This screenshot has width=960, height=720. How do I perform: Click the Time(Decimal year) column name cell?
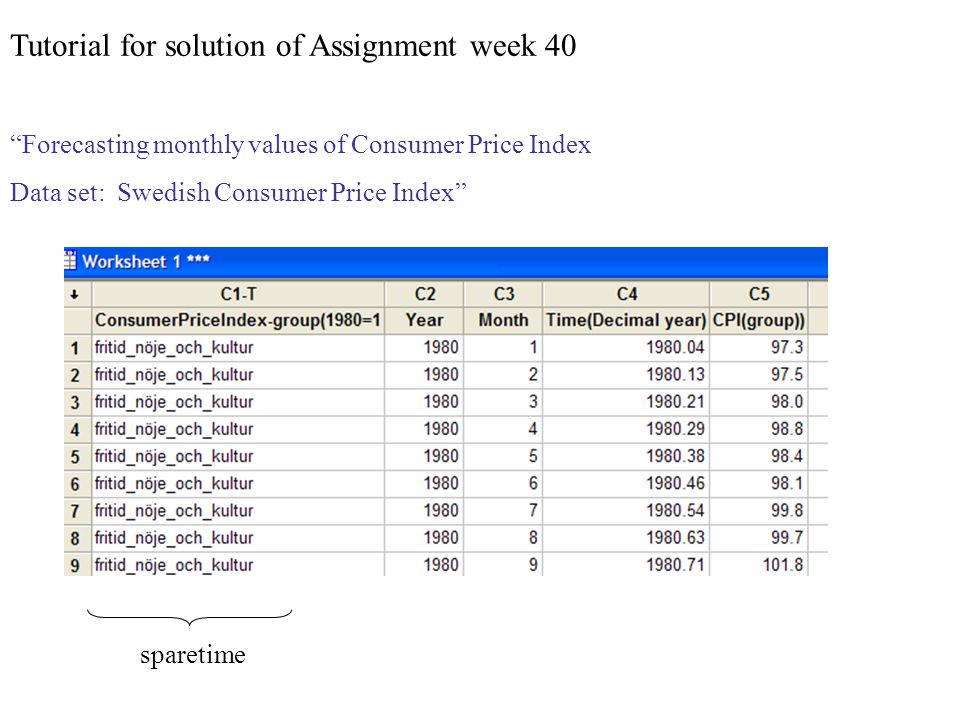[x=626, y=320]
